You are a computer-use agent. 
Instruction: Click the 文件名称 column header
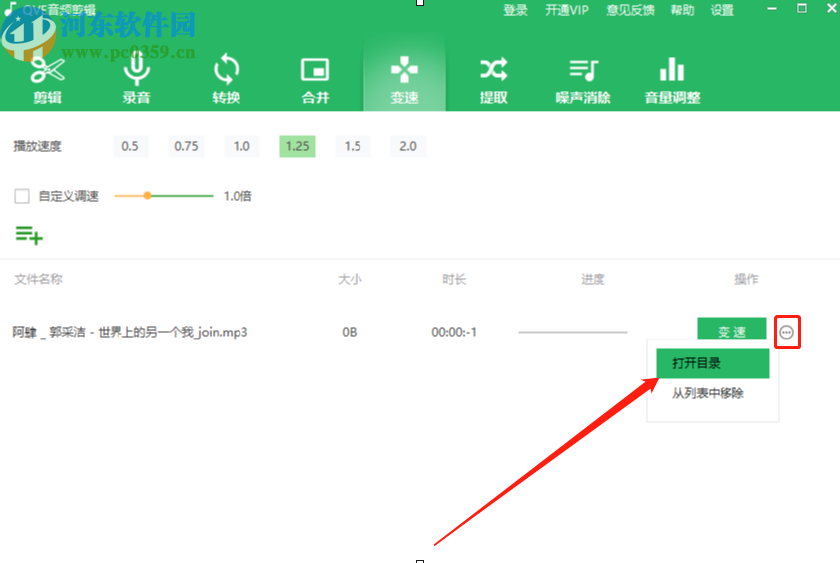point(38,279)
